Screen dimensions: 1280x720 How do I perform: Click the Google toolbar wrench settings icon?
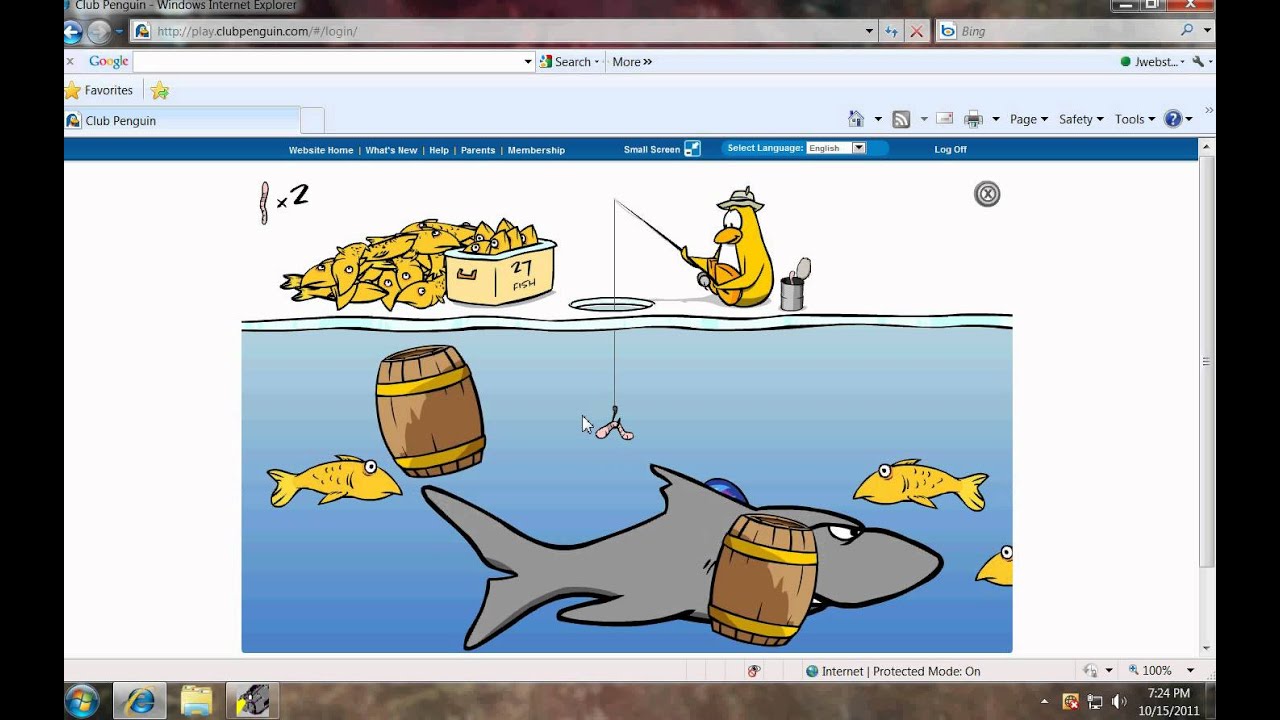1199,62
